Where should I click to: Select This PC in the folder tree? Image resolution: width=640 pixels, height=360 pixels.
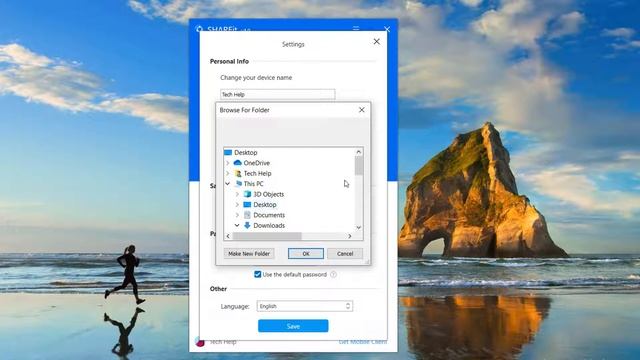[x=253, y=184]
